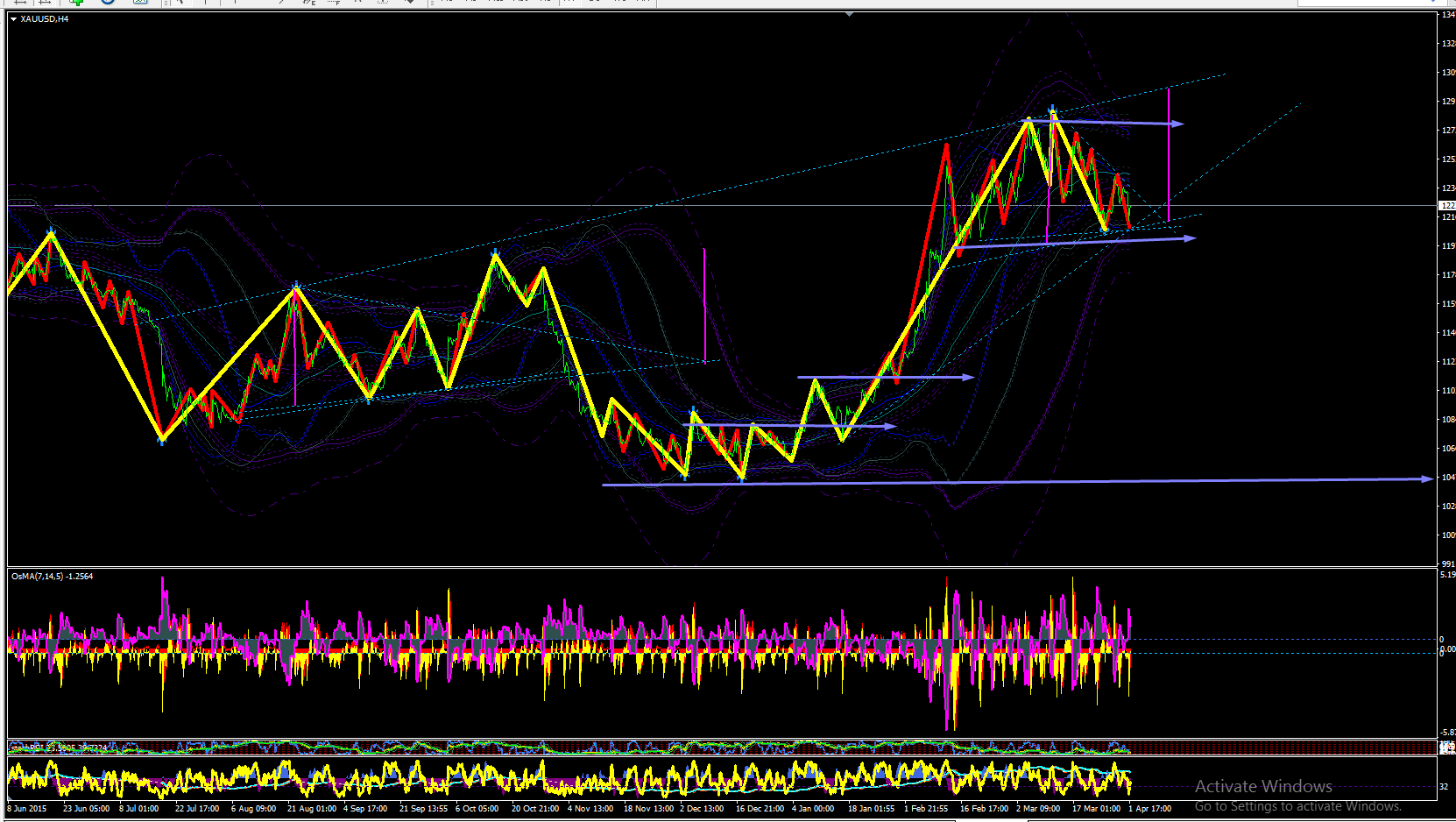1456x822 pixels.
Task: Click the 18 Nov 13:00 time label
Action: [649, 808]
